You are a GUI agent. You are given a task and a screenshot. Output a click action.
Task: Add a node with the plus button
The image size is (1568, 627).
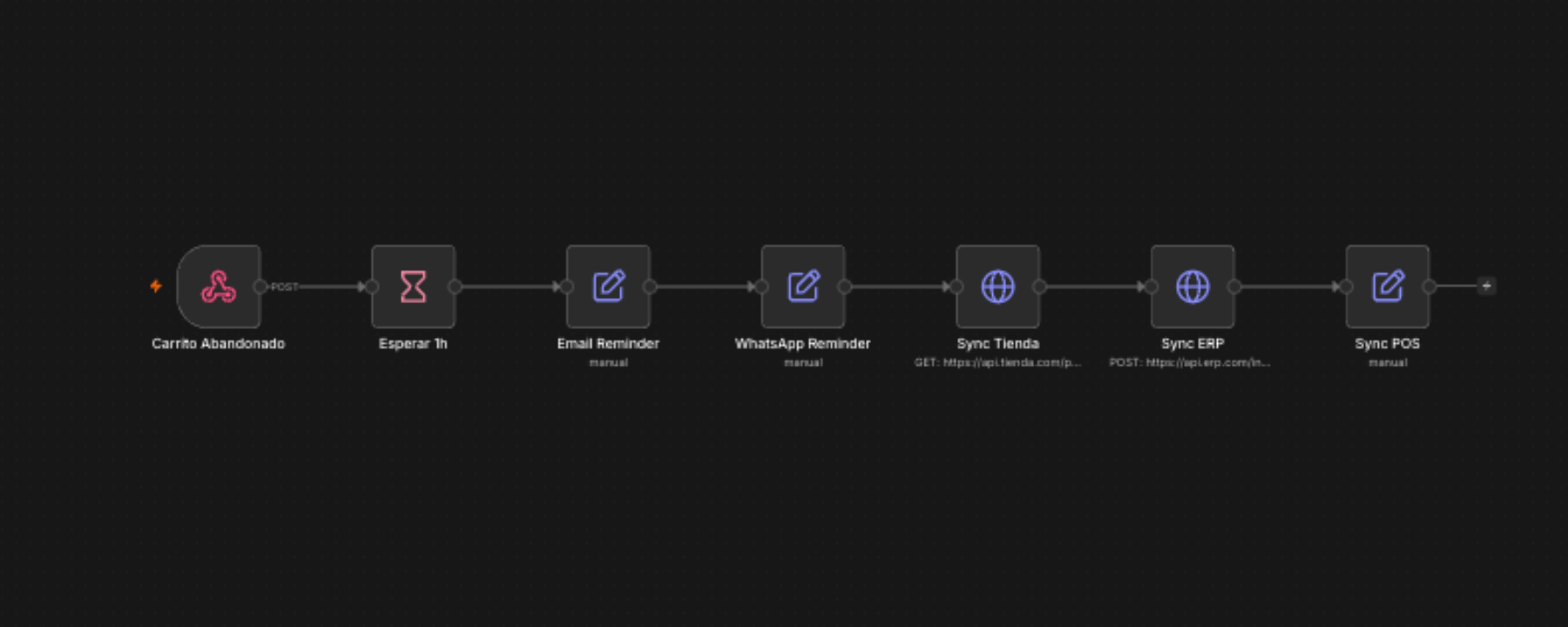tap(1486, 286)
